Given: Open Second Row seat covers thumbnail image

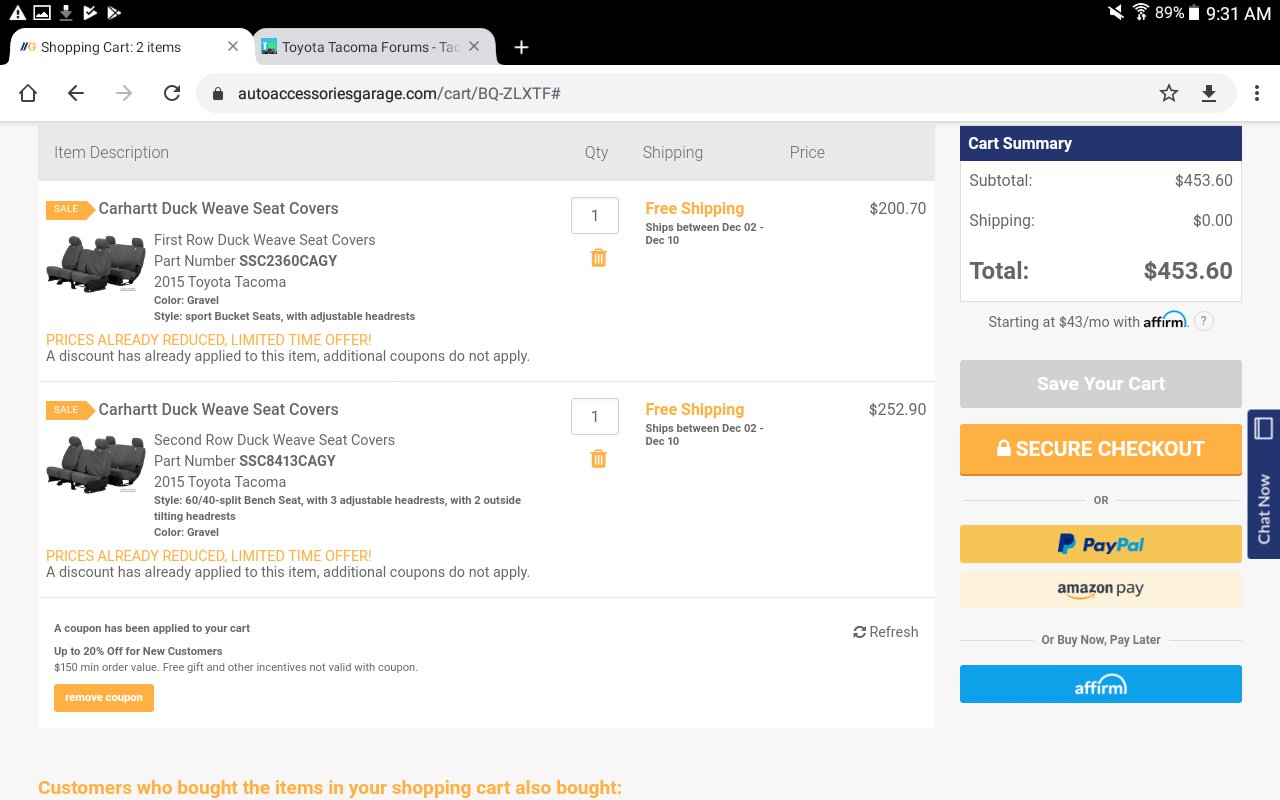Looking at the screenshot, I should coord(96,464).
